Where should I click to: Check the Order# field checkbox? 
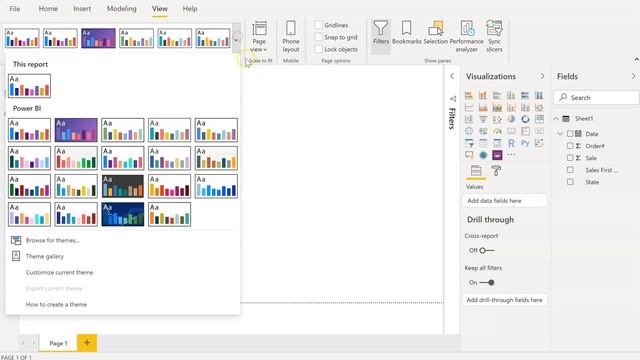pos(570,146)
